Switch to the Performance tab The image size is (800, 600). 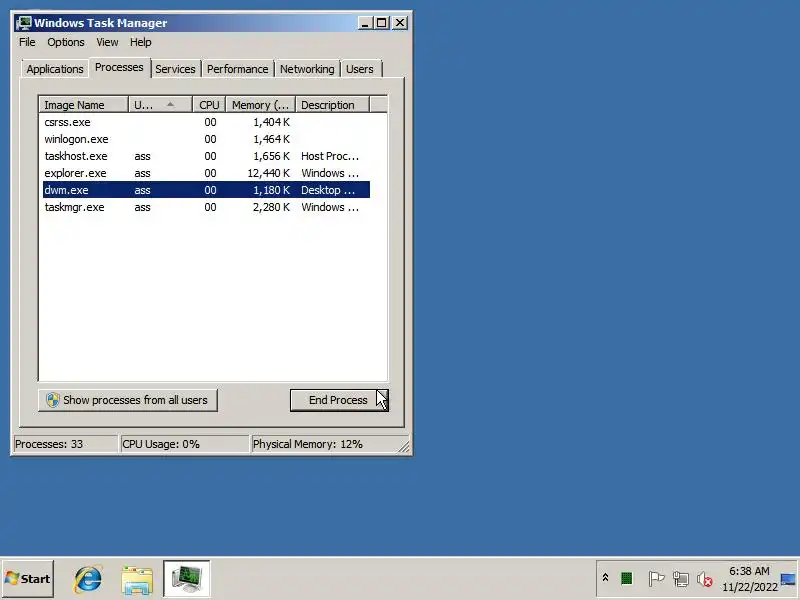[237, 69]
